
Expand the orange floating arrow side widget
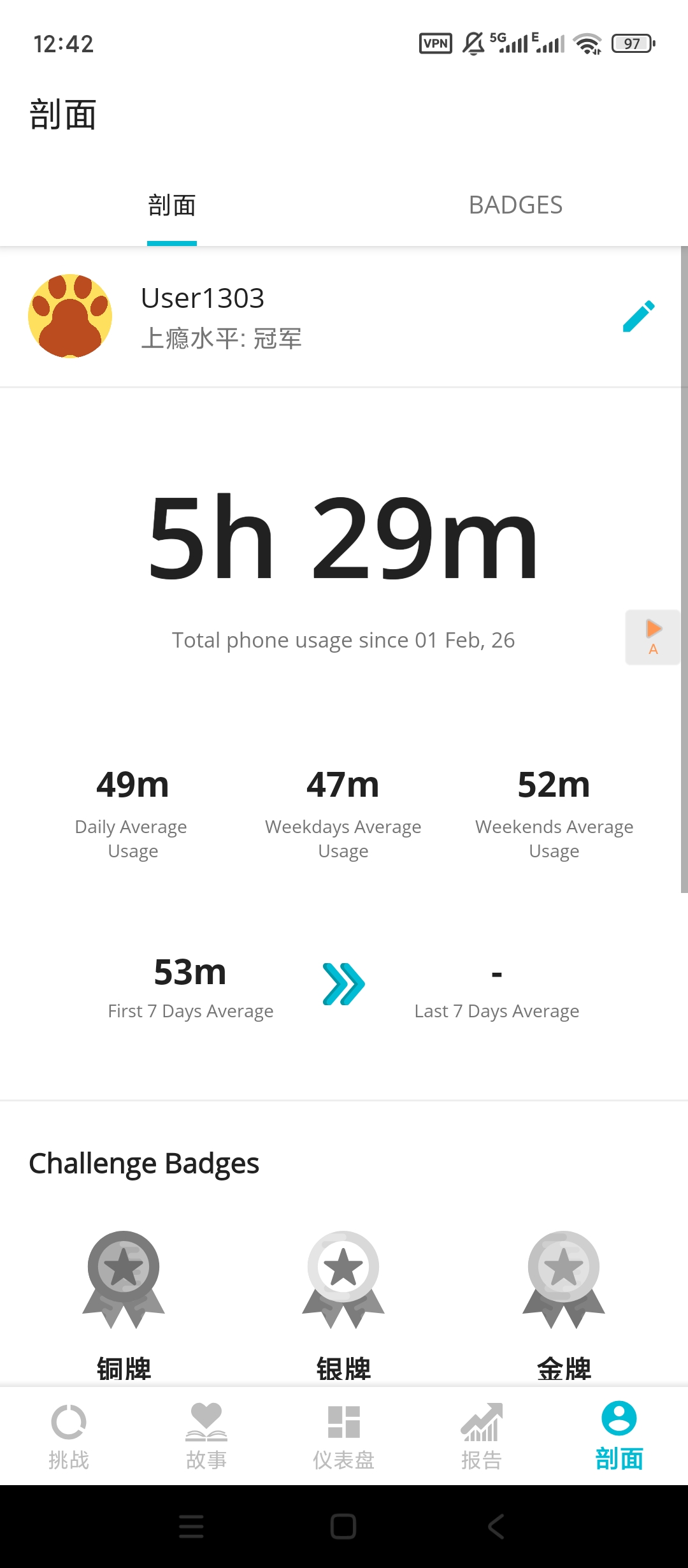tap(653, 637)
